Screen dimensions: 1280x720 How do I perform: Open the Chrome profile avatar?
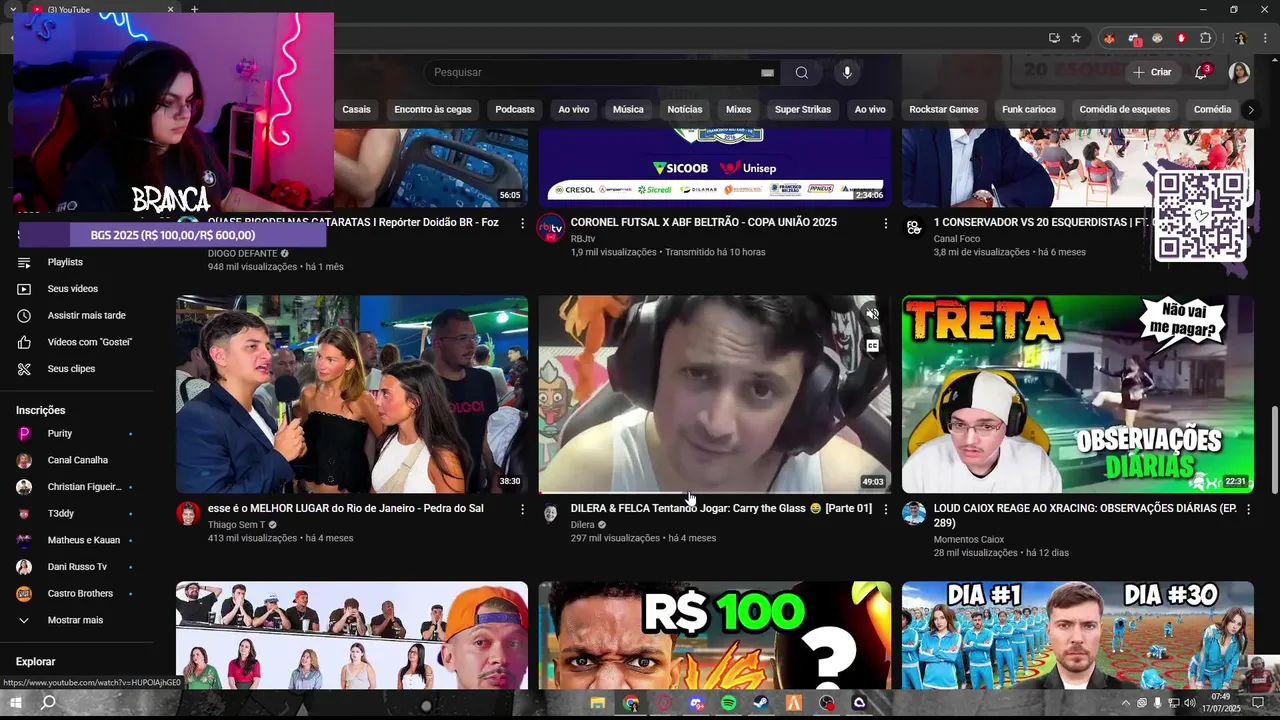point(1240,38)
